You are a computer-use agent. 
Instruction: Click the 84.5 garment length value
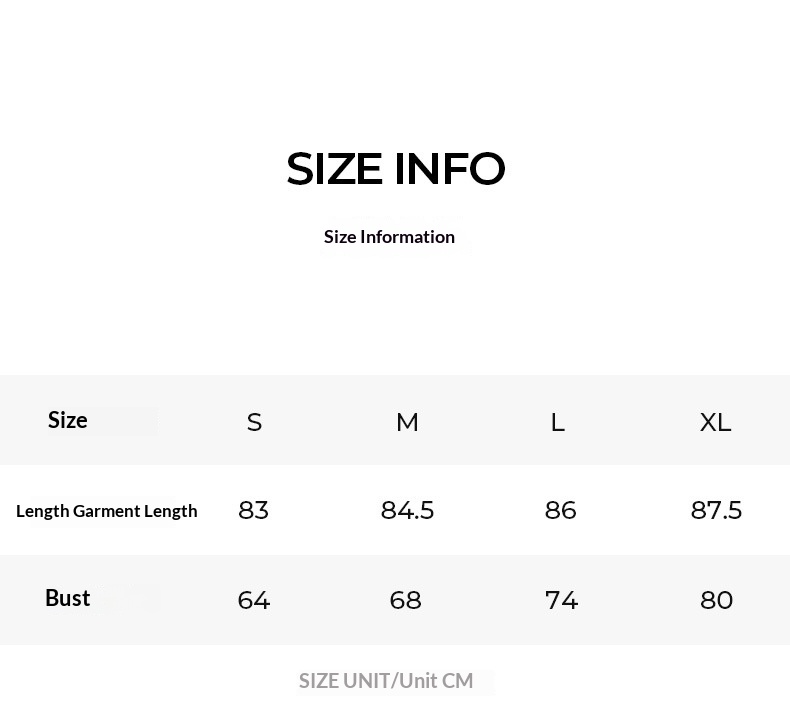click(408, 510)
